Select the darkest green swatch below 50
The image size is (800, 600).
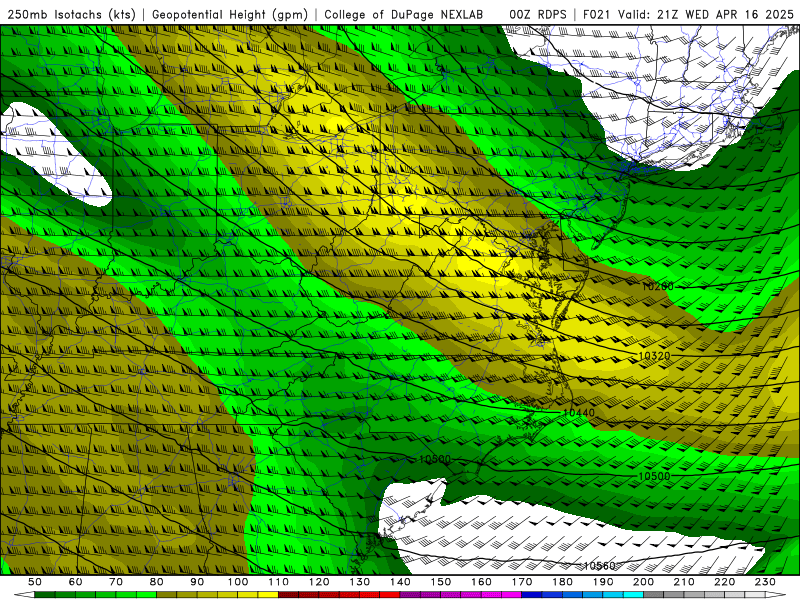pos(44,595)
